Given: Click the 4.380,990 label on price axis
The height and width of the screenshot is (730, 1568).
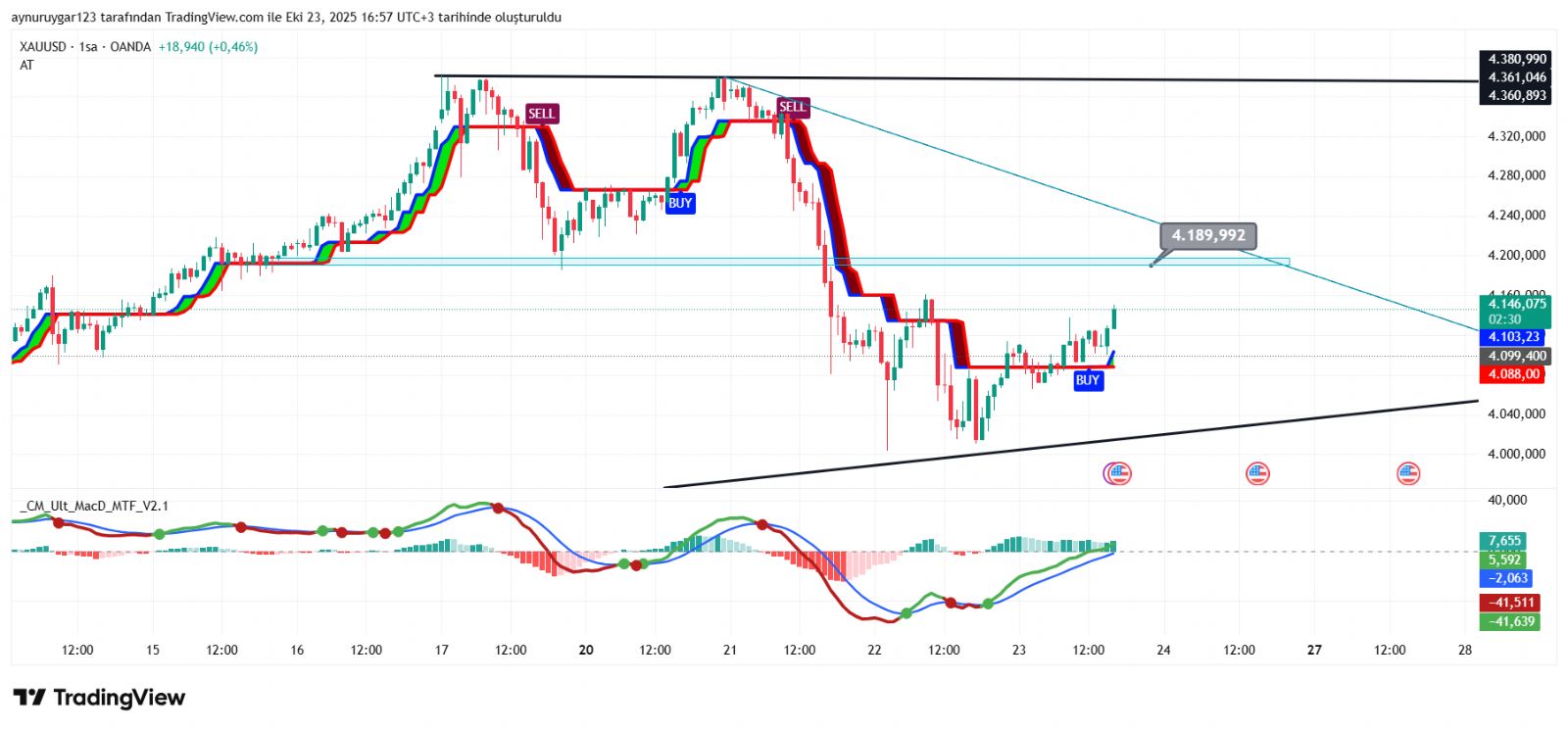Looking at the screenshot, I should [x=1516, y=59].
